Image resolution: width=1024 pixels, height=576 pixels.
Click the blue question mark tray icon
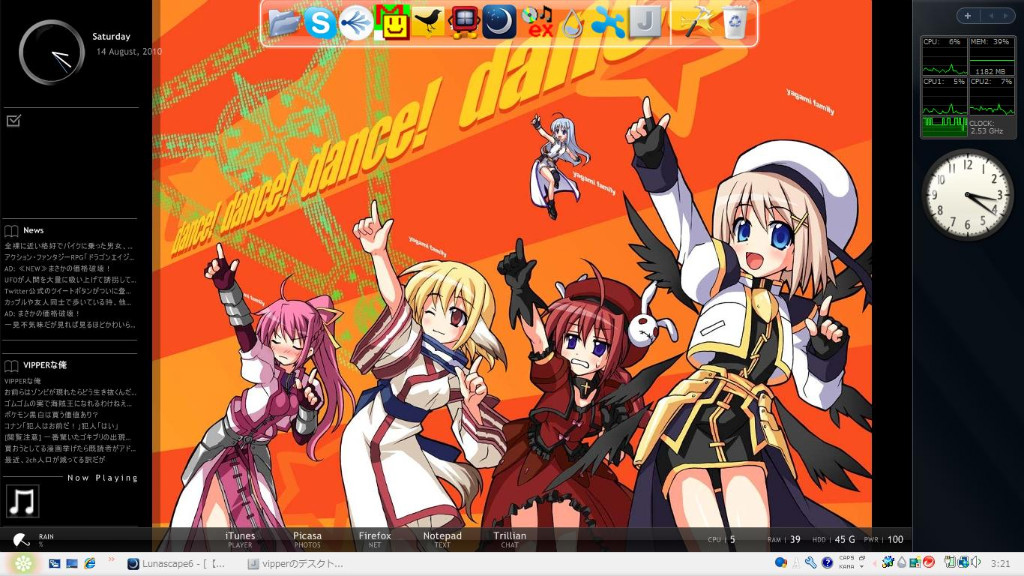pos(827,563)
